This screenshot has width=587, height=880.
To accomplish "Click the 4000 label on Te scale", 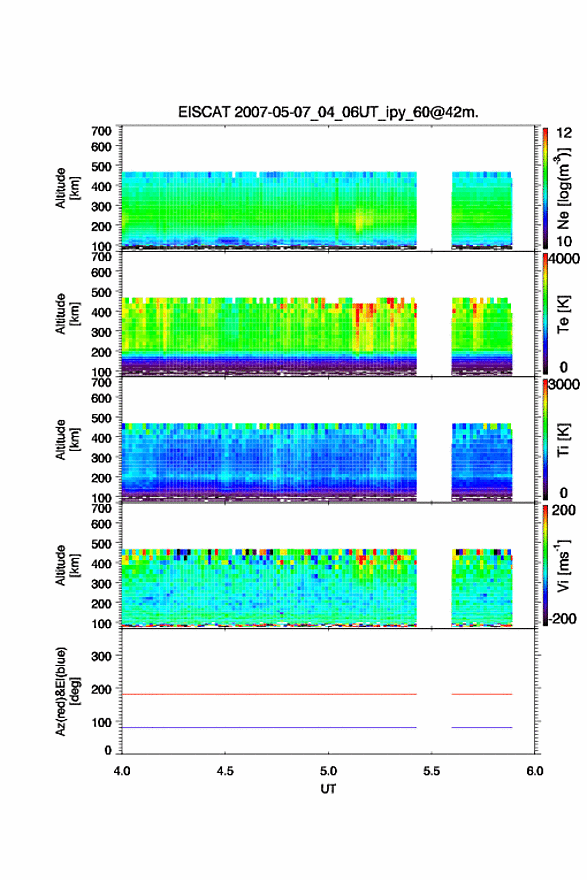I will click(x=565, y=259).
